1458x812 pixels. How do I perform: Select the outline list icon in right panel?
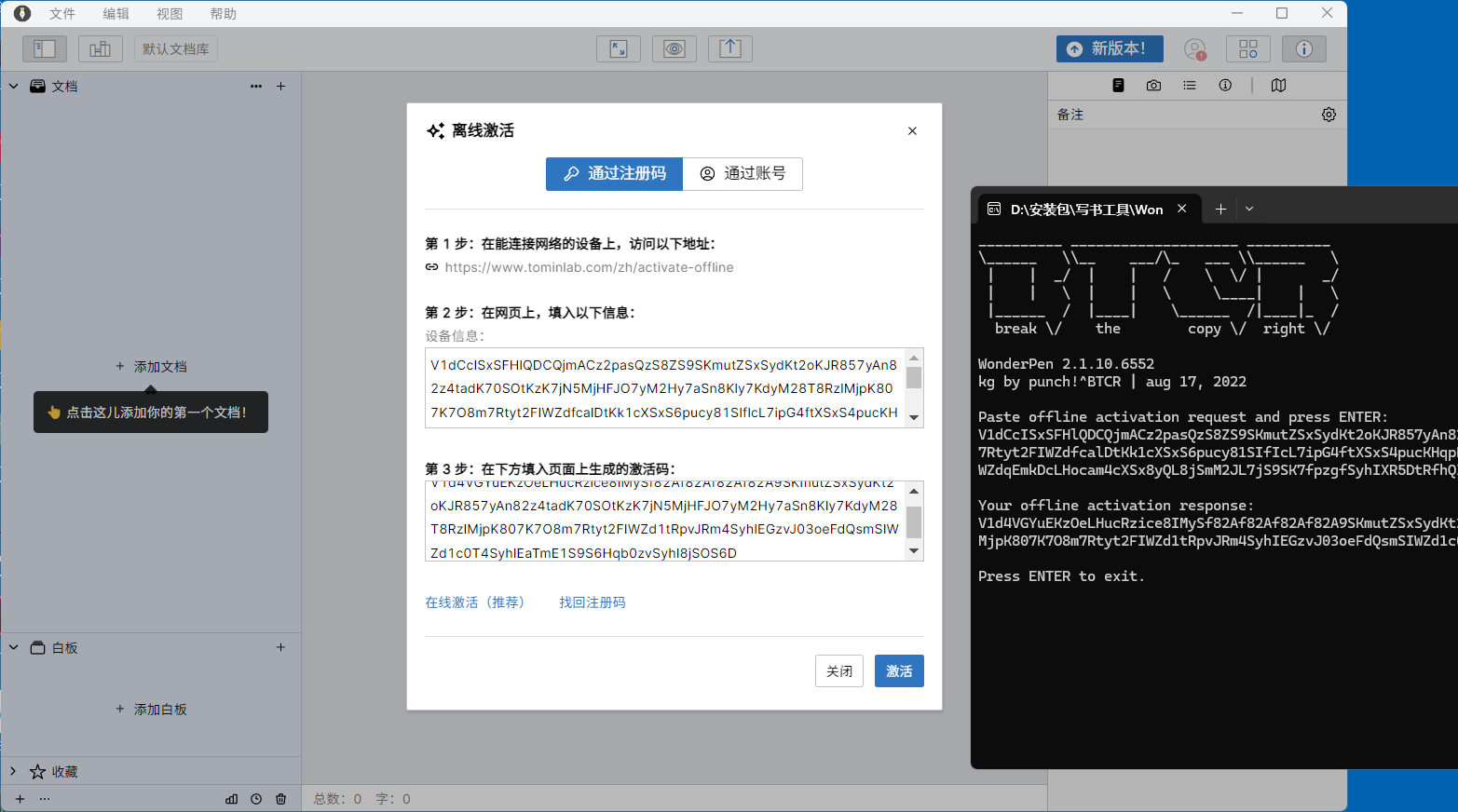pyautogui.click(x=1190, y=85)
